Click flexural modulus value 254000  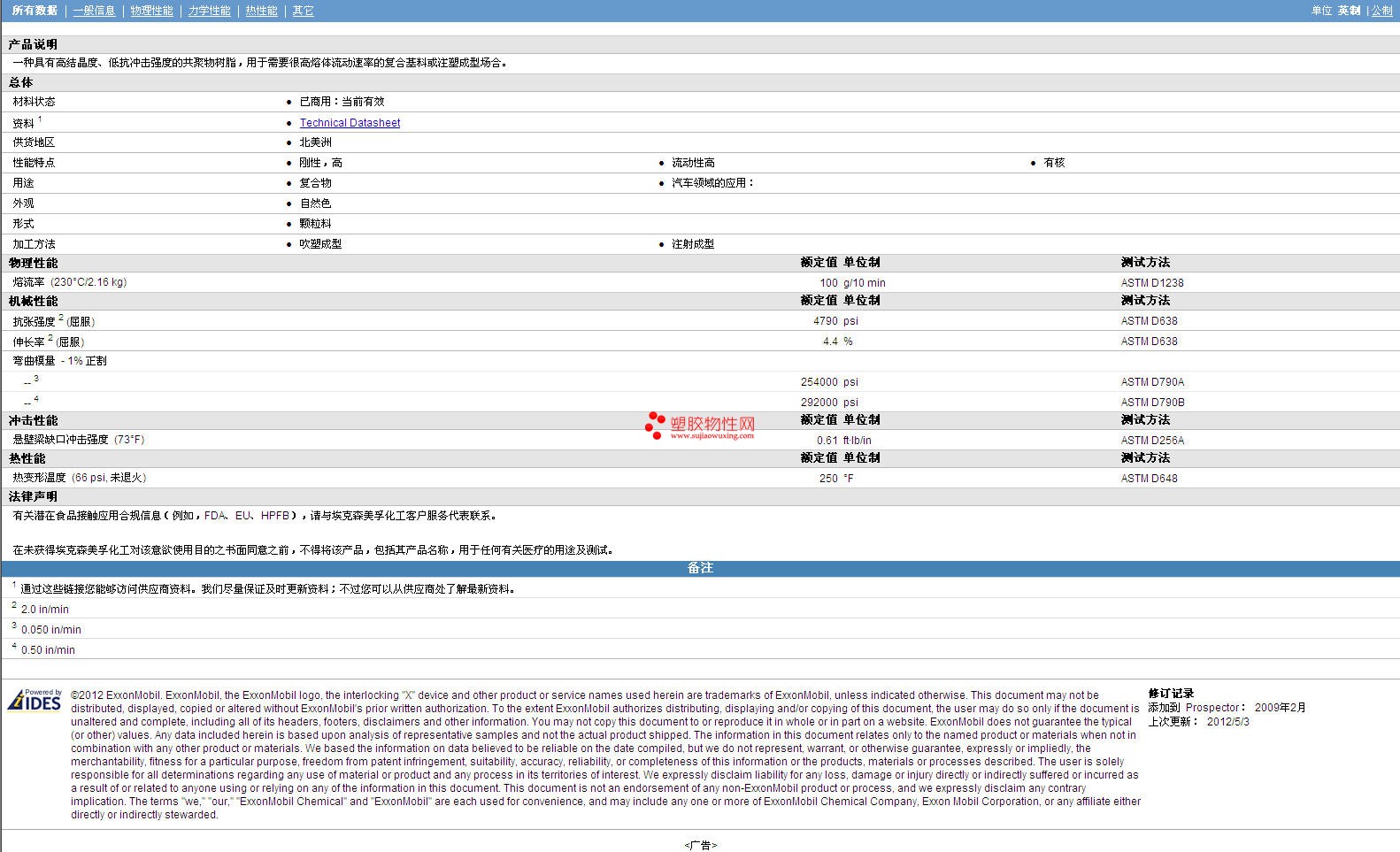click(x=819, y=382)
